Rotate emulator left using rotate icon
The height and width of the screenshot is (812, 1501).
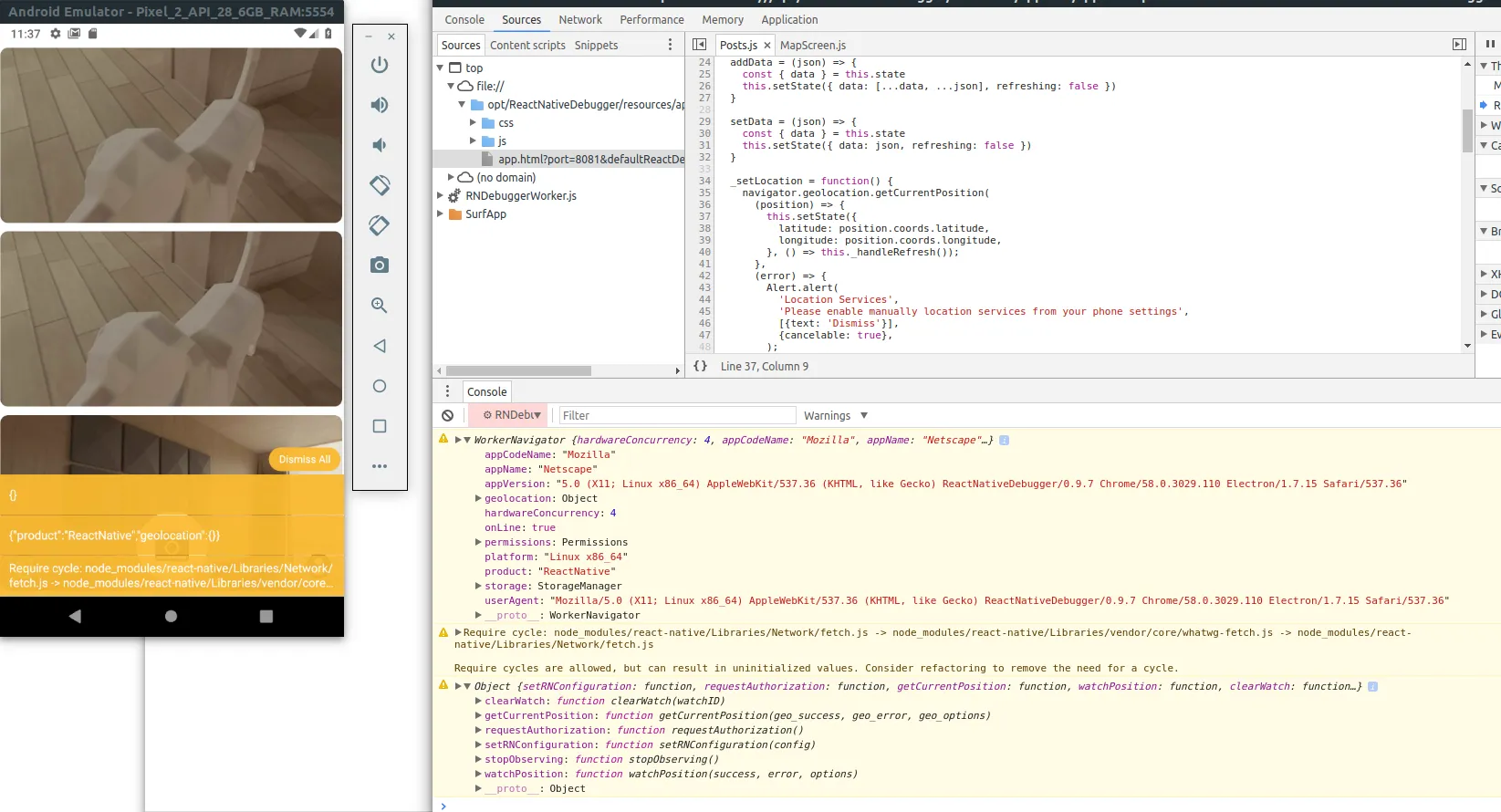[380, 185]
